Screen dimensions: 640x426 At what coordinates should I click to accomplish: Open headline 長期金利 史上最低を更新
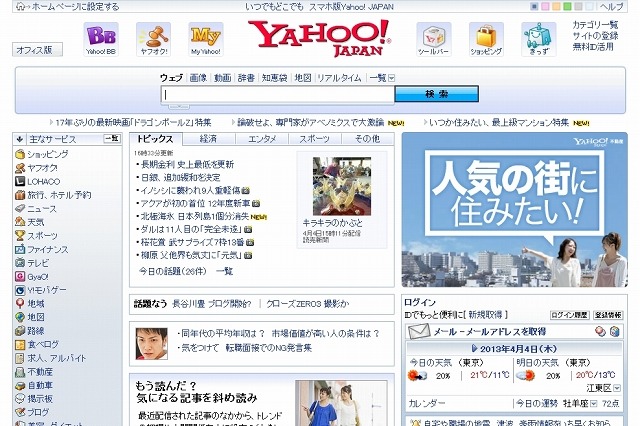click(x=187, y=164)
